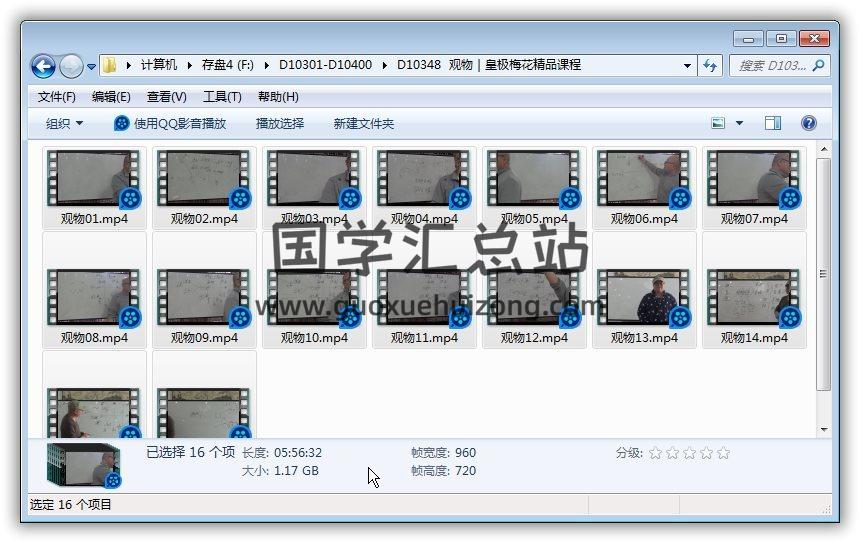Rate three stars in 分级
Viewport: 860px width, 543px height.
pos(689,453)
